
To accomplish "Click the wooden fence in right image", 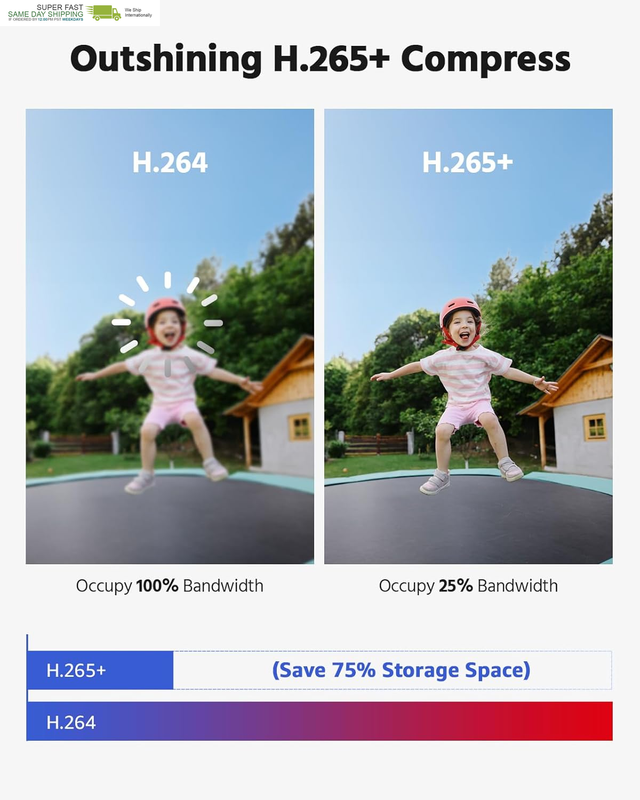I will click(376, 444).
